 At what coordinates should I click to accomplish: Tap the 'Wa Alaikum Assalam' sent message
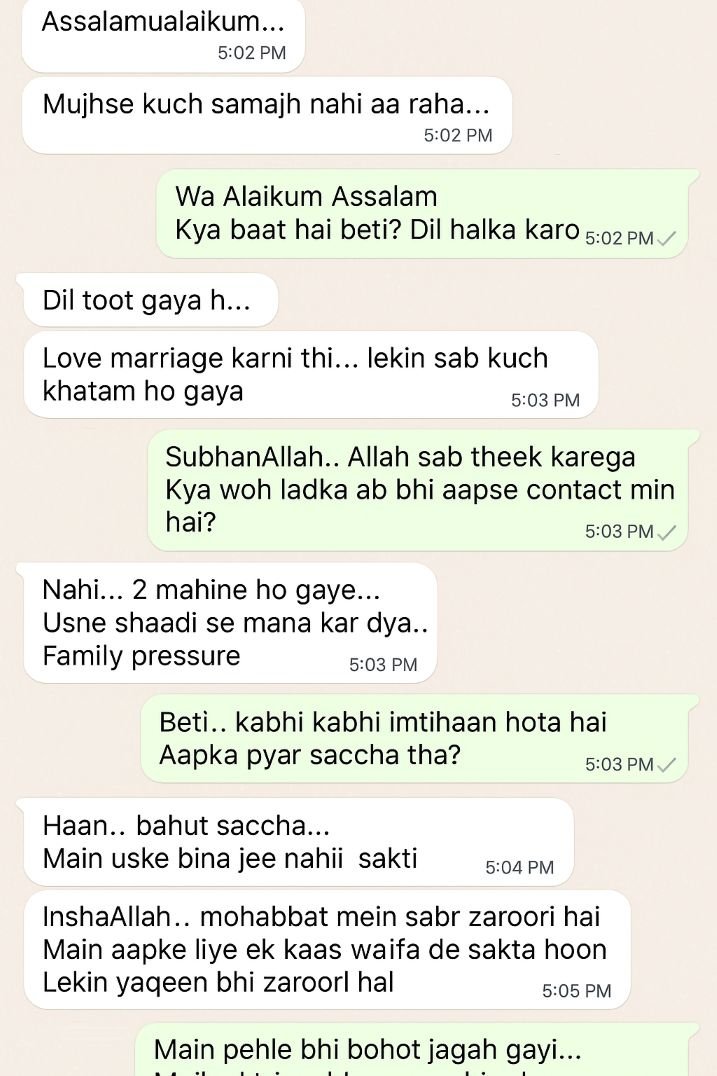(x=421, y=214)
